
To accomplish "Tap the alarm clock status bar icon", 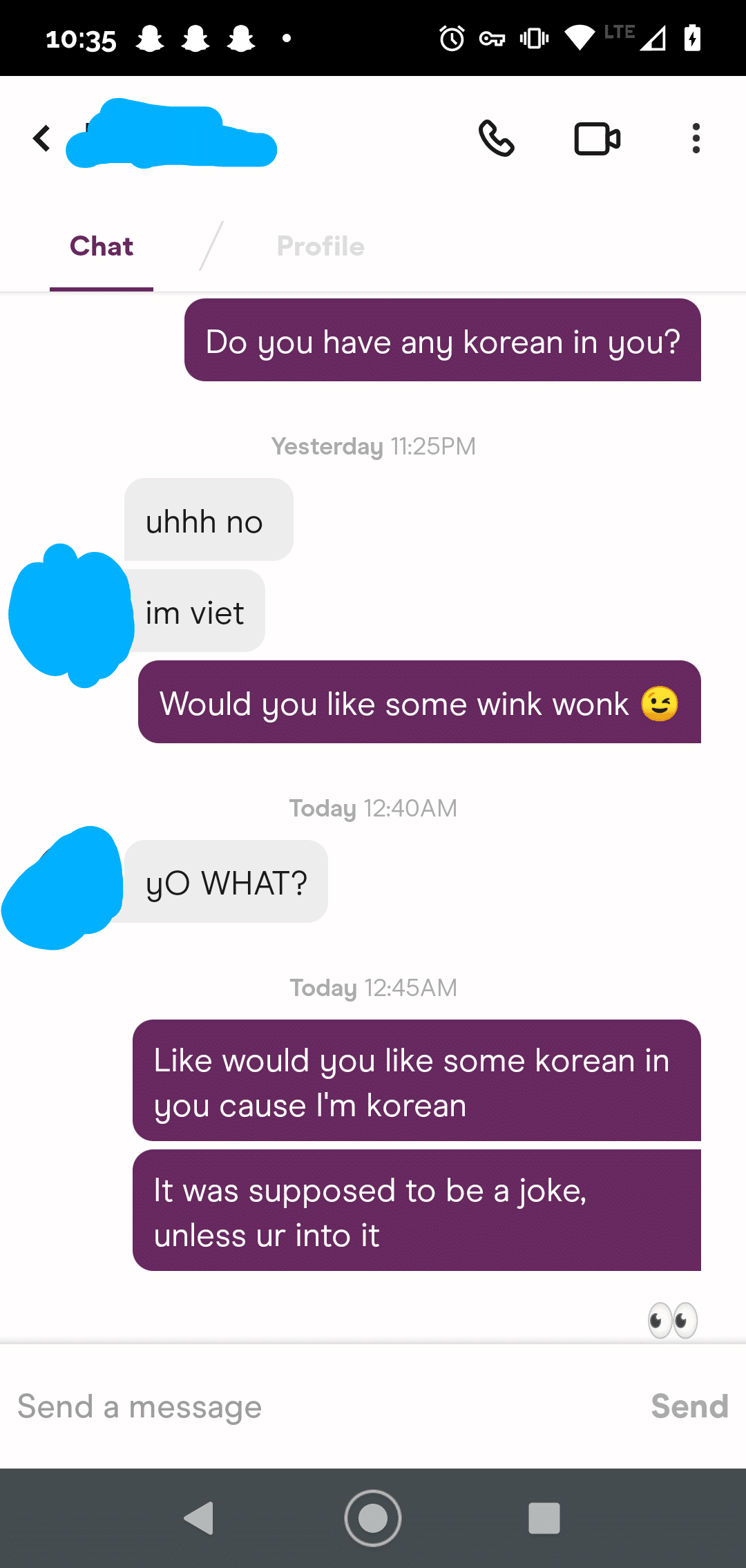I will point(452,38).
